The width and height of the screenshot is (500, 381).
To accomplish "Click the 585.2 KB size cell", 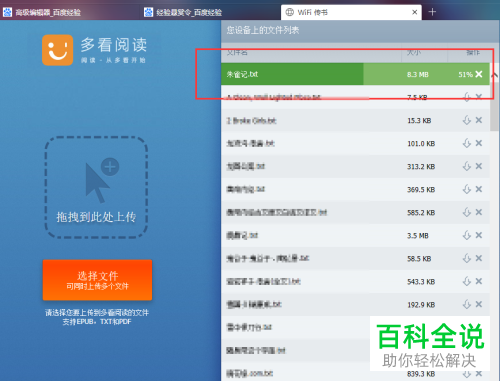I will (421, 213).
